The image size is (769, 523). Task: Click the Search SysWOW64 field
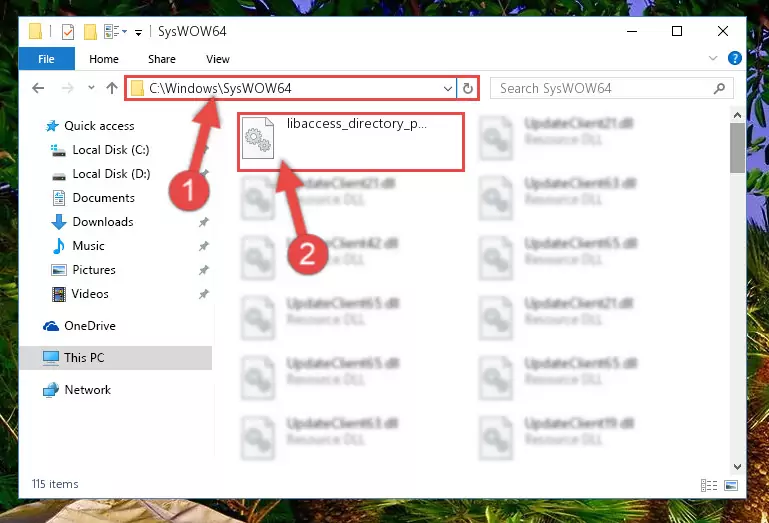[612, 88]
